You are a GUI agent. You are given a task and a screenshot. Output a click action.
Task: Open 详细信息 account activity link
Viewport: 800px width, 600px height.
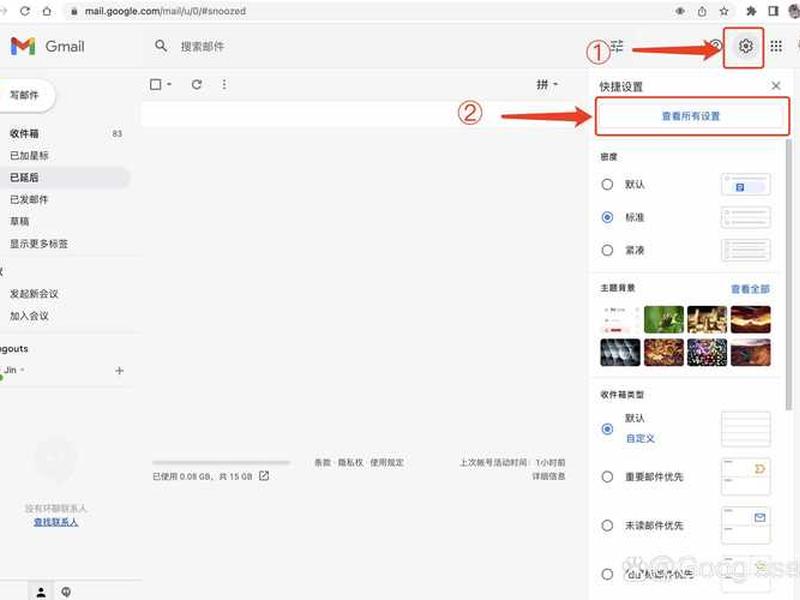[548, 476]
